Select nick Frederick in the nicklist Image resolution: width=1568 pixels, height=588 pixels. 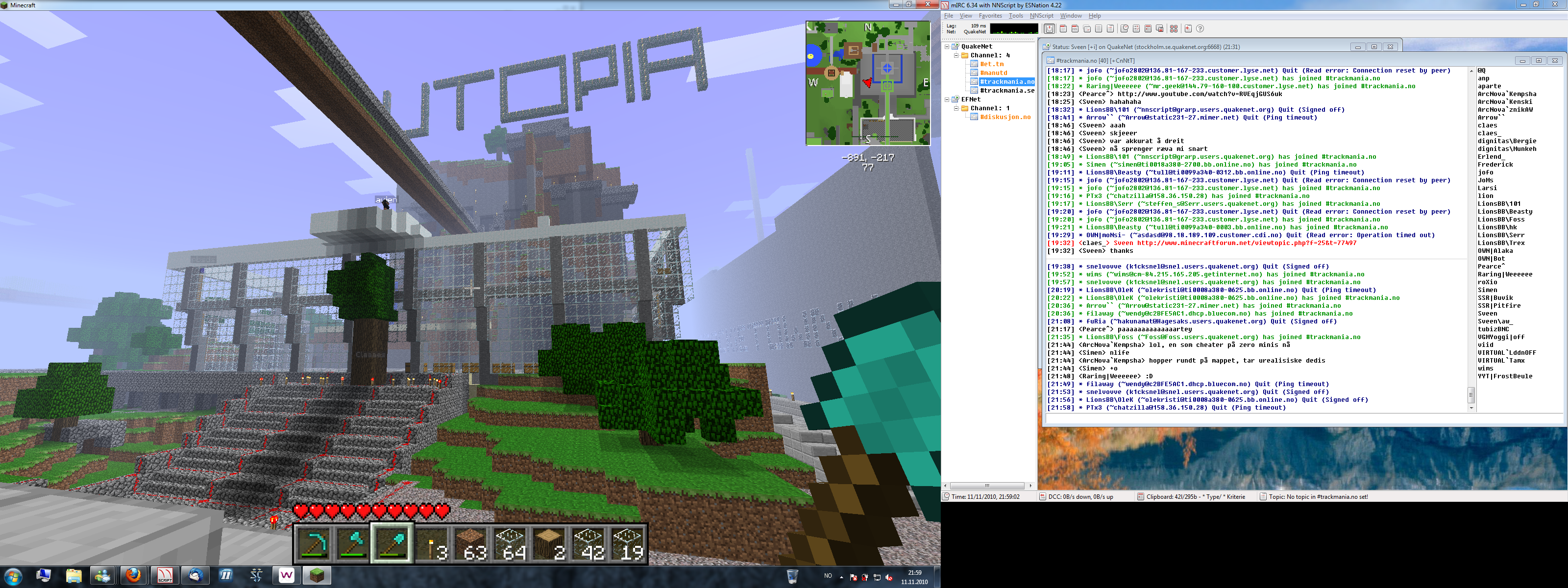click(1495, 164)
